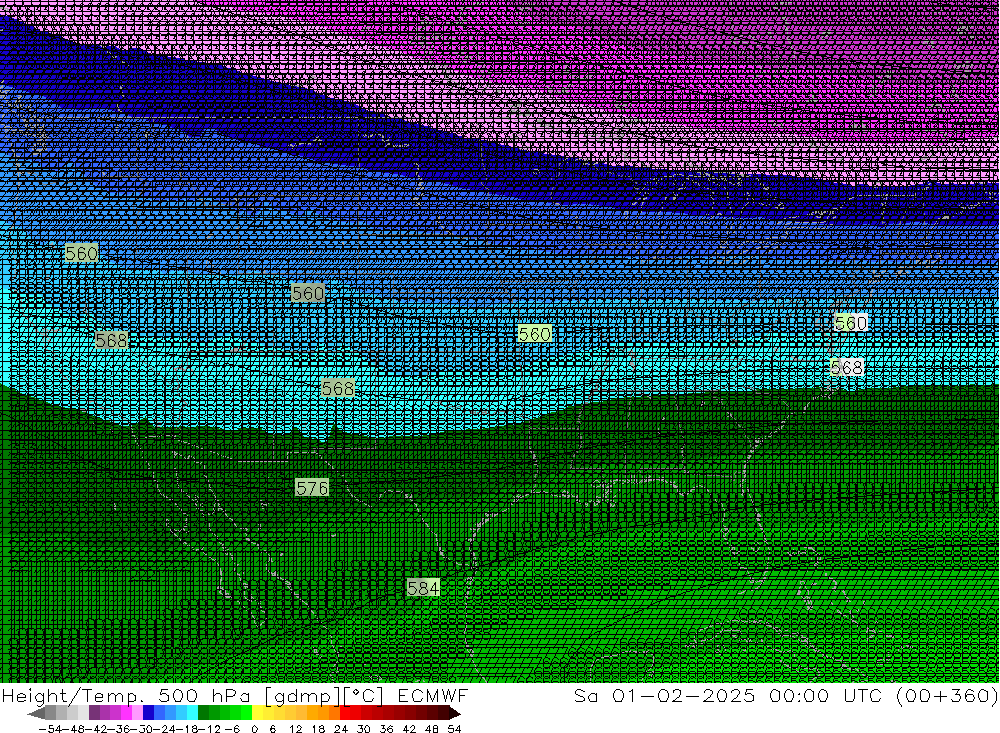This screenshot has width=1000, height=733.
Task: Click the leftmost 568 contour label
Action: pyautogui.click(x=112, y=340)
